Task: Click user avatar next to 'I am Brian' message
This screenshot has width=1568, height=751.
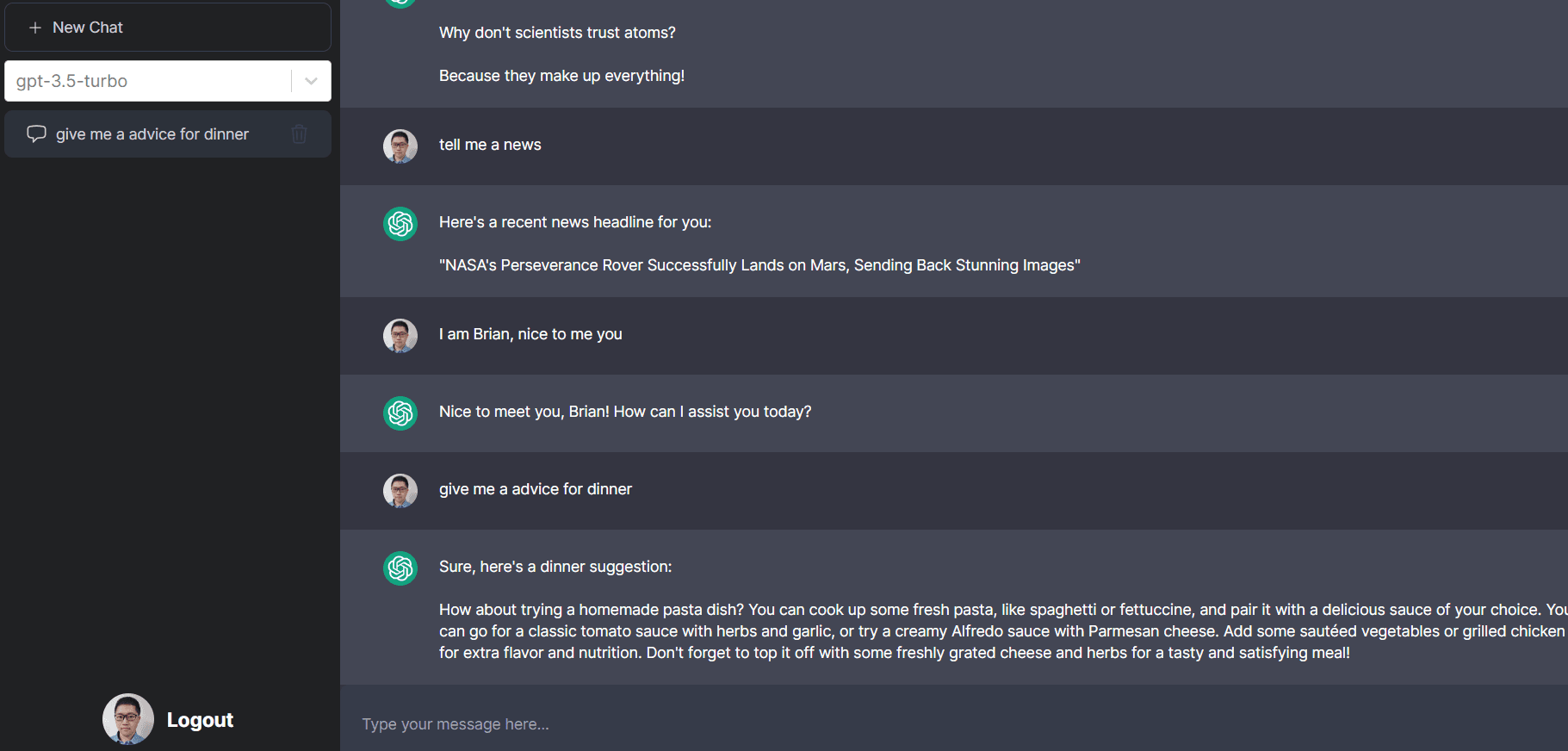Action: [x=400, y=336]
